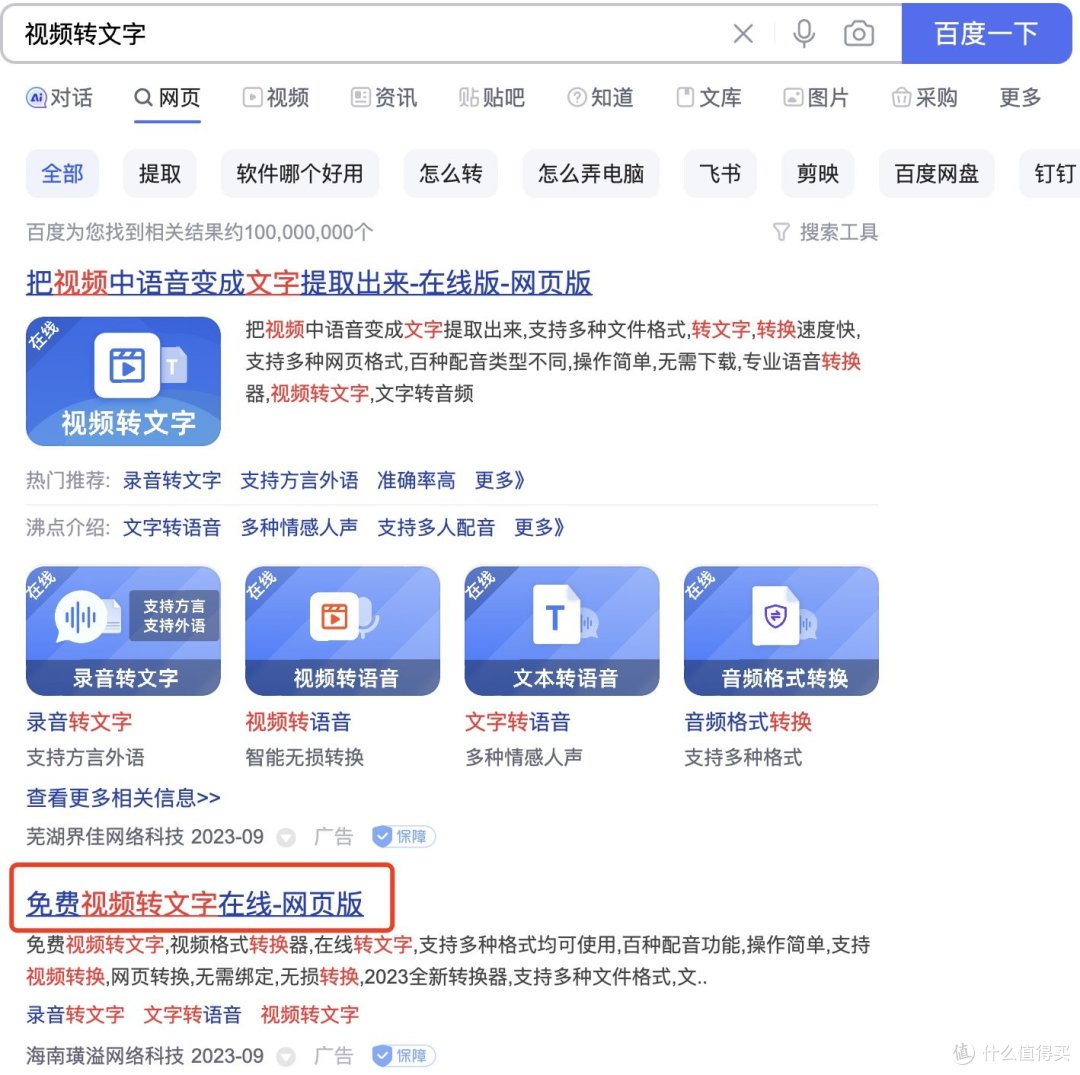Image resolution: width=1080 pixels, height=1075 pixels.
Task: Click the 录音转文字 card image
Action: tap(123, 631)
